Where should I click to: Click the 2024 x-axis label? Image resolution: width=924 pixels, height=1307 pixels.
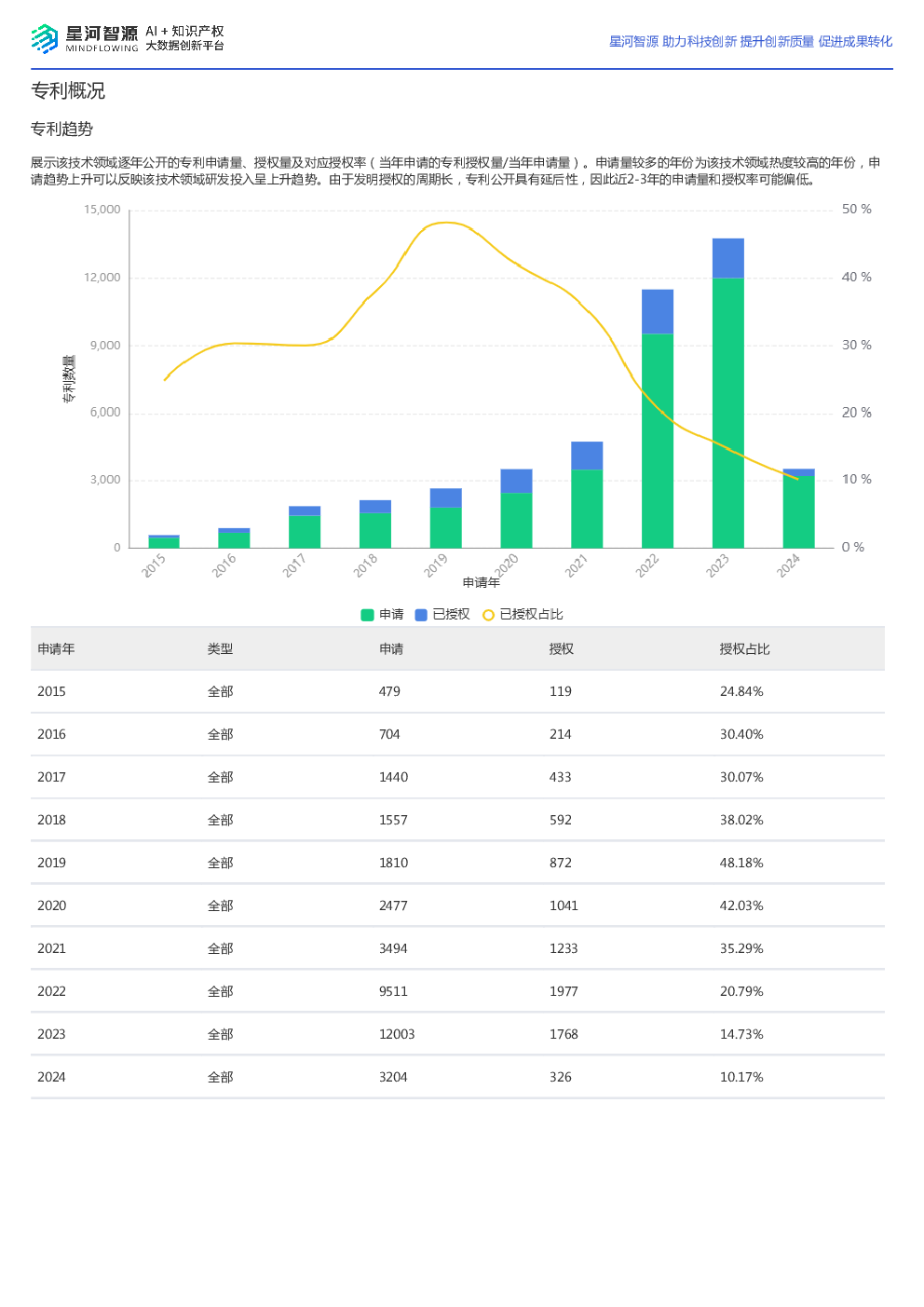pyautogui.click(x=789, y=565)
